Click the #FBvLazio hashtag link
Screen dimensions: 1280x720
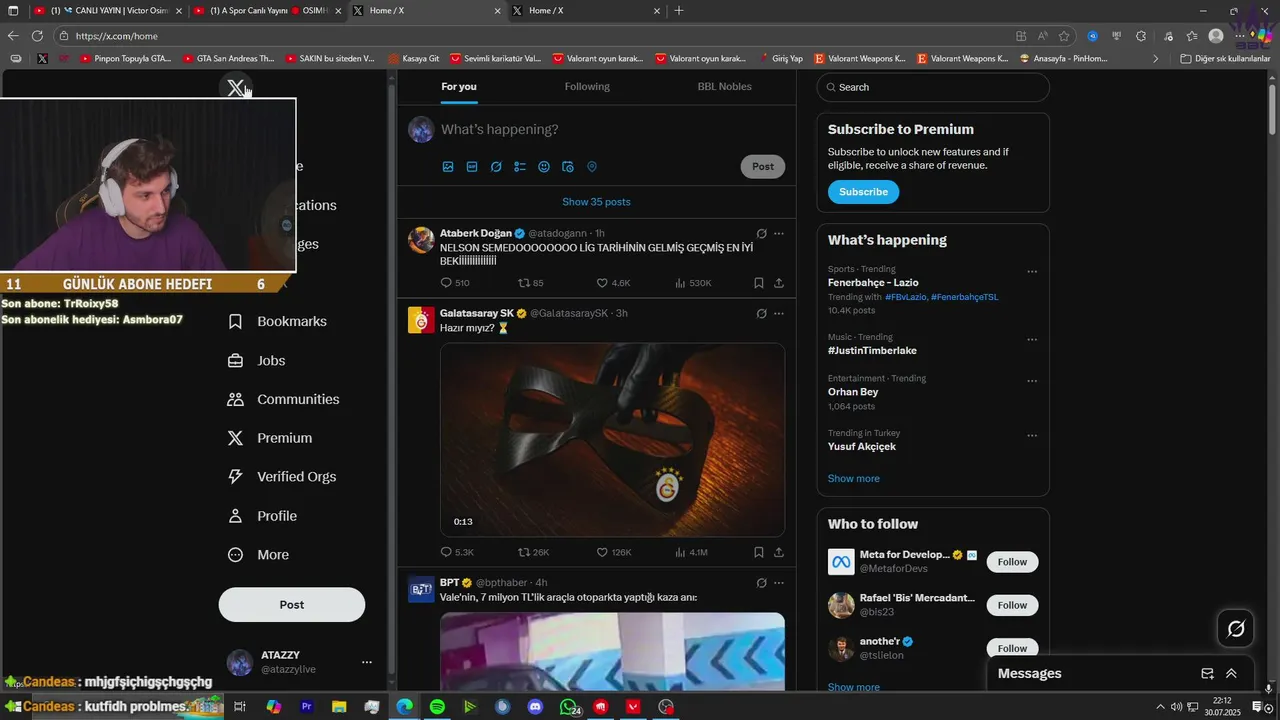coord(905,297)
